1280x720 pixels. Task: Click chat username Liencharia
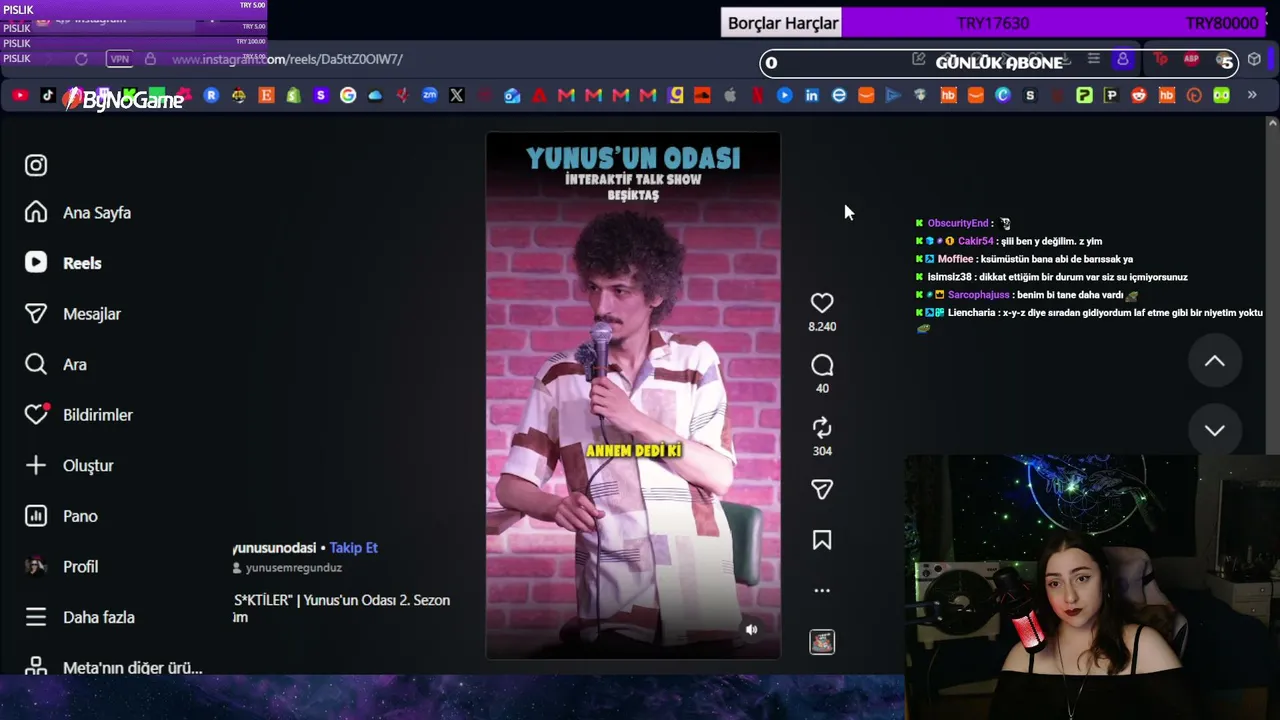(971, 313)
